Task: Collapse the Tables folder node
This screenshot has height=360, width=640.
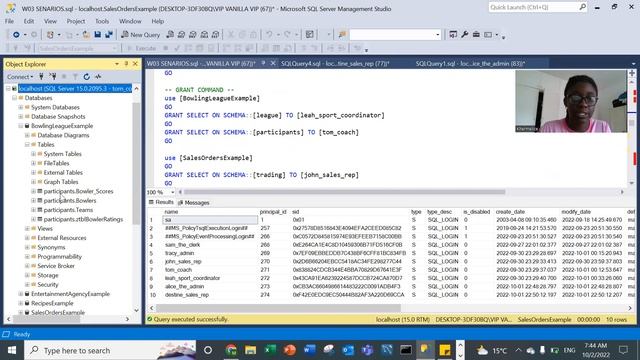Action: [27, 145]
